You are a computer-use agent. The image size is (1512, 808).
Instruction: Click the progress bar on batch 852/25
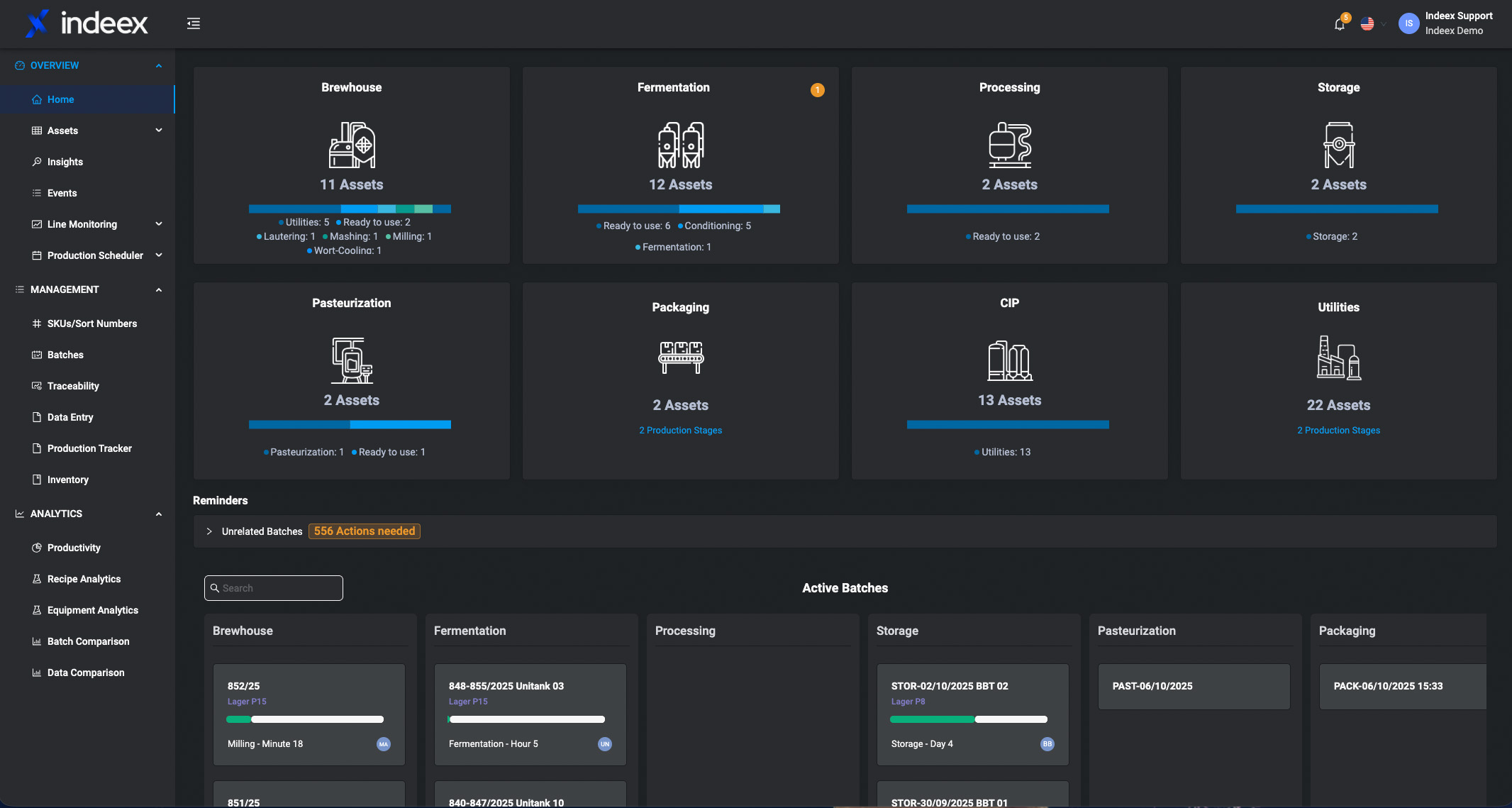coord(305,719)
